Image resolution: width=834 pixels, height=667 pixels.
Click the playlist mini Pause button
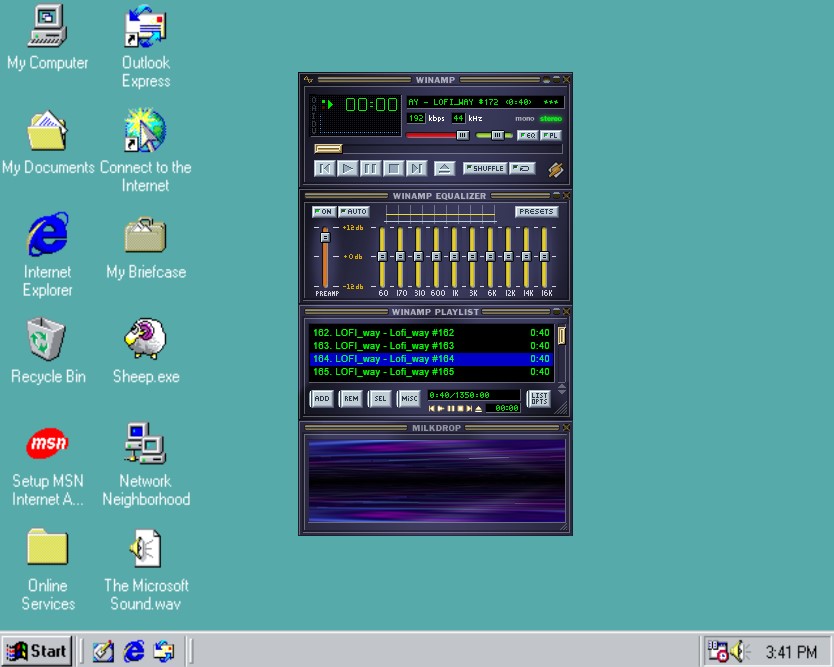click(451, 408)
